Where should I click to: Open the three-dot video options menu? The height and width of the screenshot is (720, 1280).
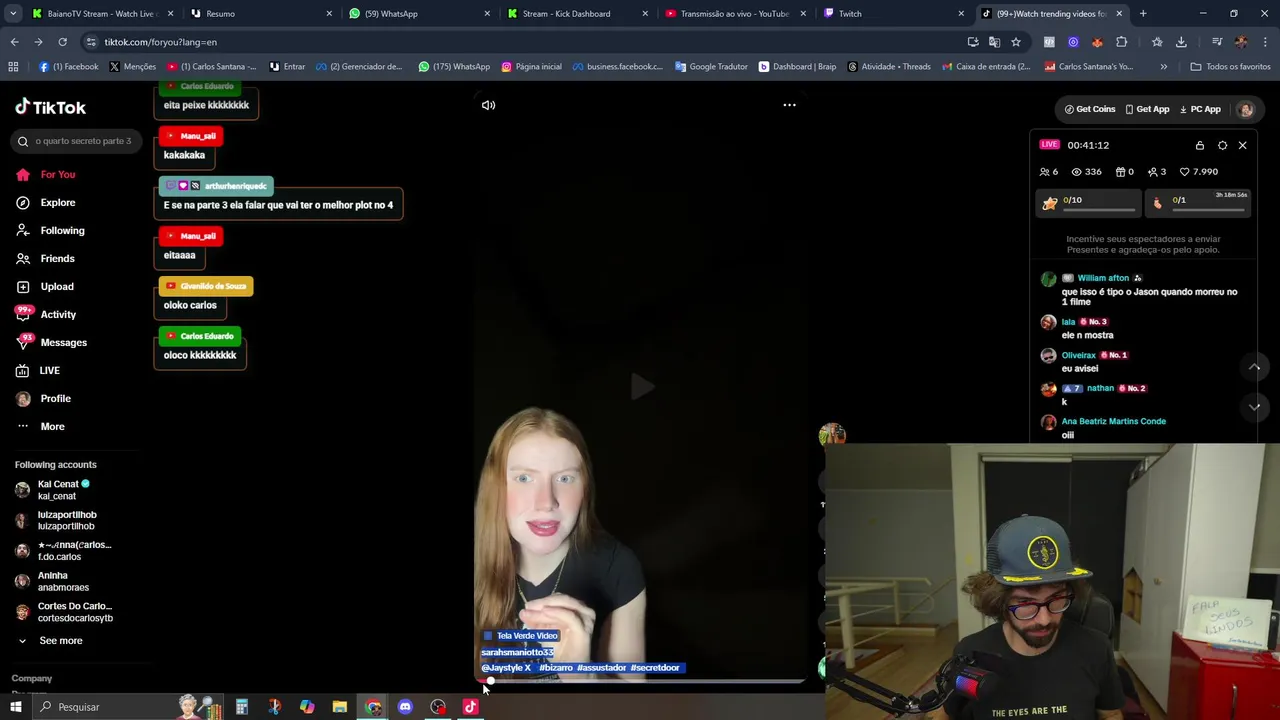(789, 105)
